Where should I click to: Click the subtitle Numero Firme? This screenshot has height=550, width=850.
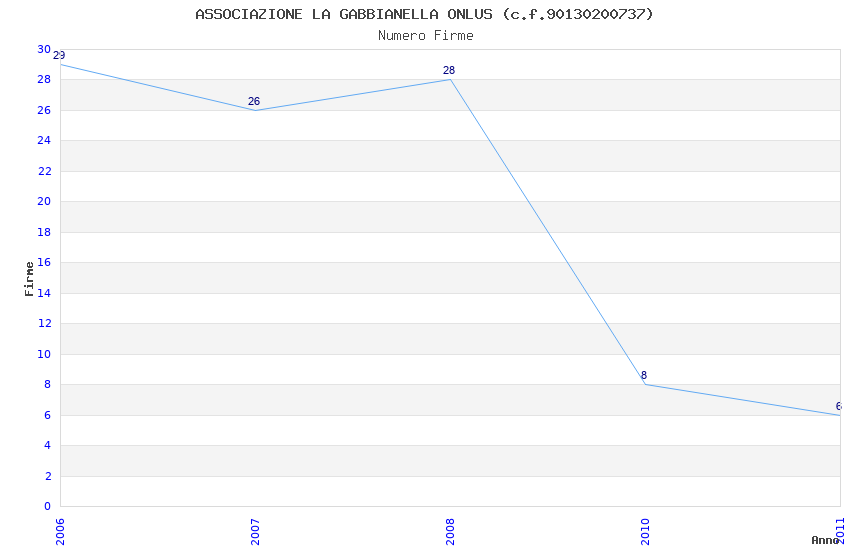426,35
